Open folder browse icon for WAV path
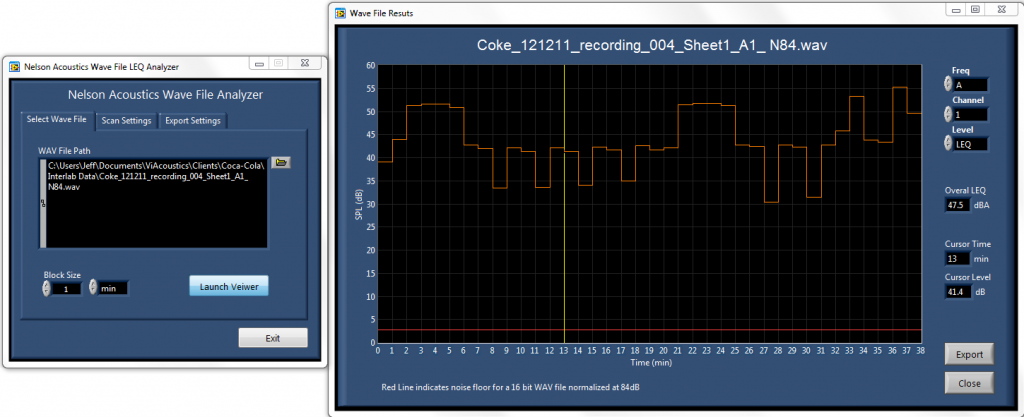This screenshot has width=1024, height=417. click(281, 162)
